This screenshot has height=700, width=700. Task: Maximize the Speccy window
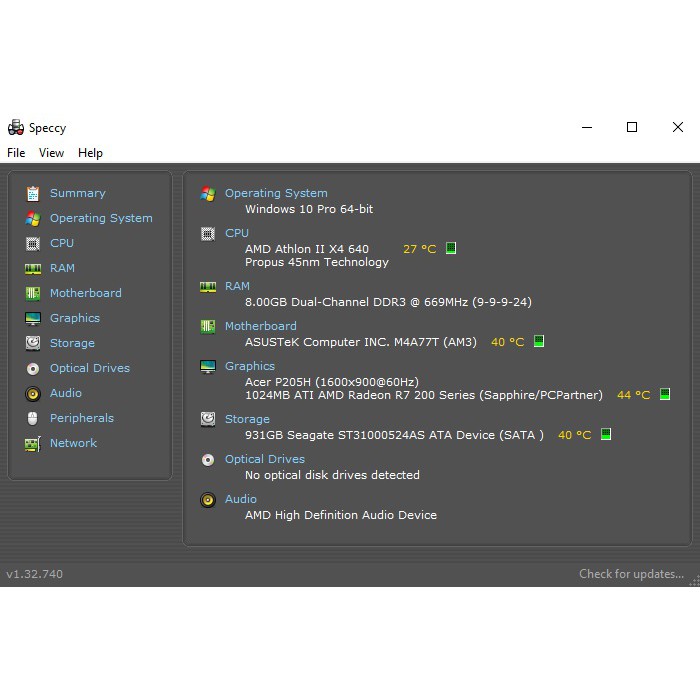(632, 127)
